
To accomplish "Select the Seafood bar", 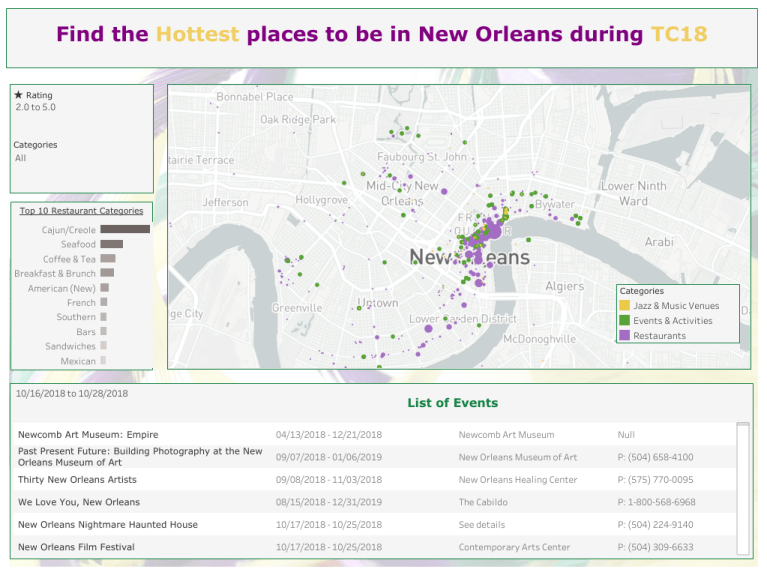I will (x=112, y=244).
